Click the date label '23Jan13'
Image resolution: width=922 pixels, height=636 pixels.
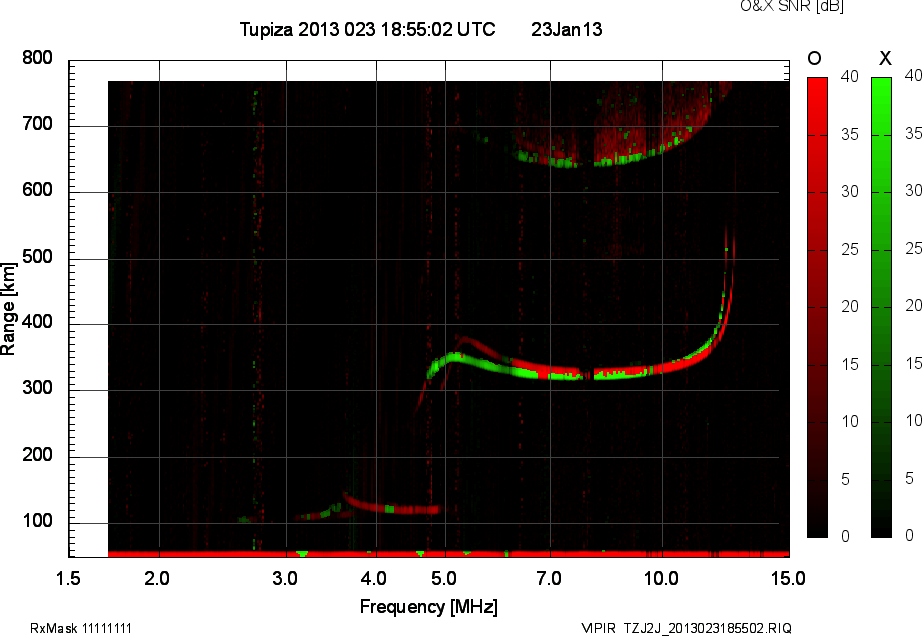pyautogui.click(x=567, y=29)
